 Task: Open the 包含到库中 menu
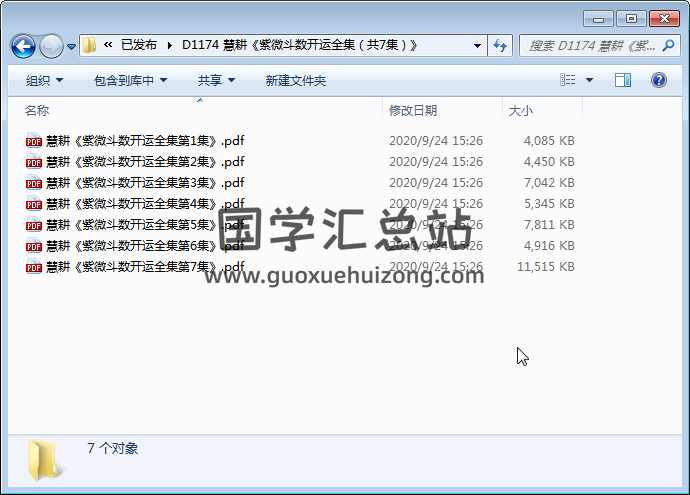130,81
